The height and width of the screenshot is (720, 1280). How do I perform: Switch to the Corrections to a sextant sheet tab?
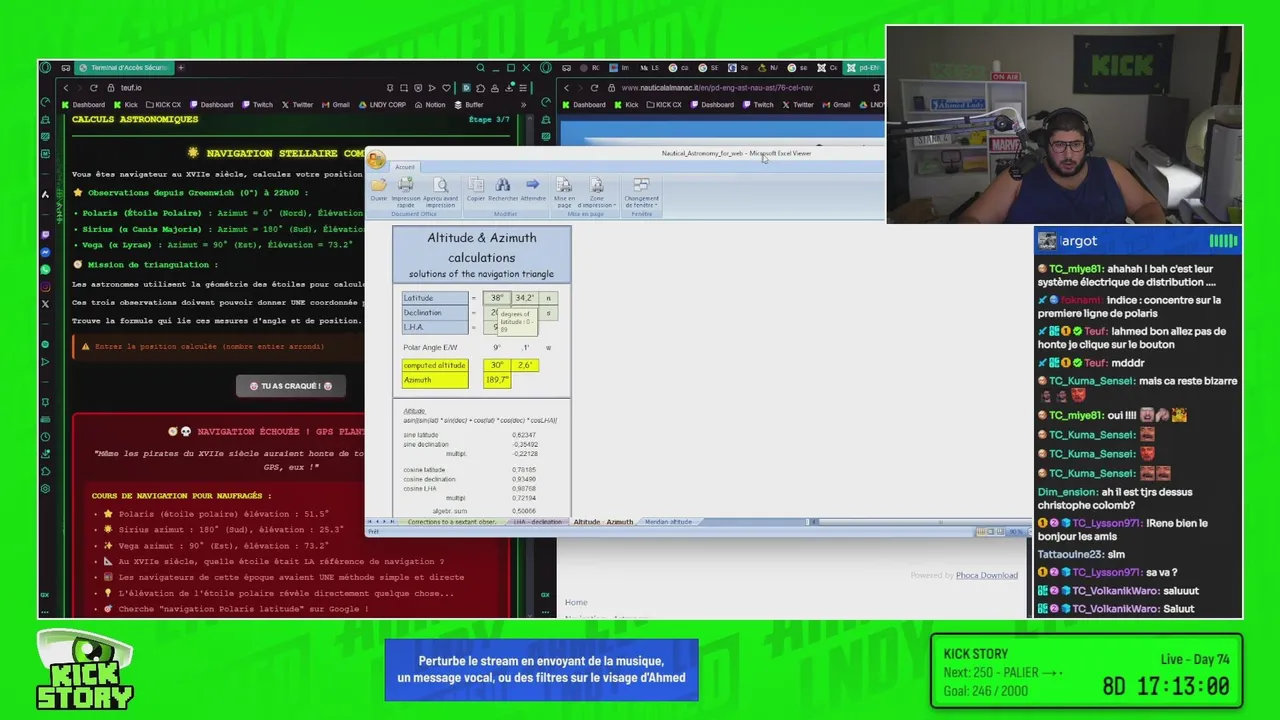pos(451,522)
